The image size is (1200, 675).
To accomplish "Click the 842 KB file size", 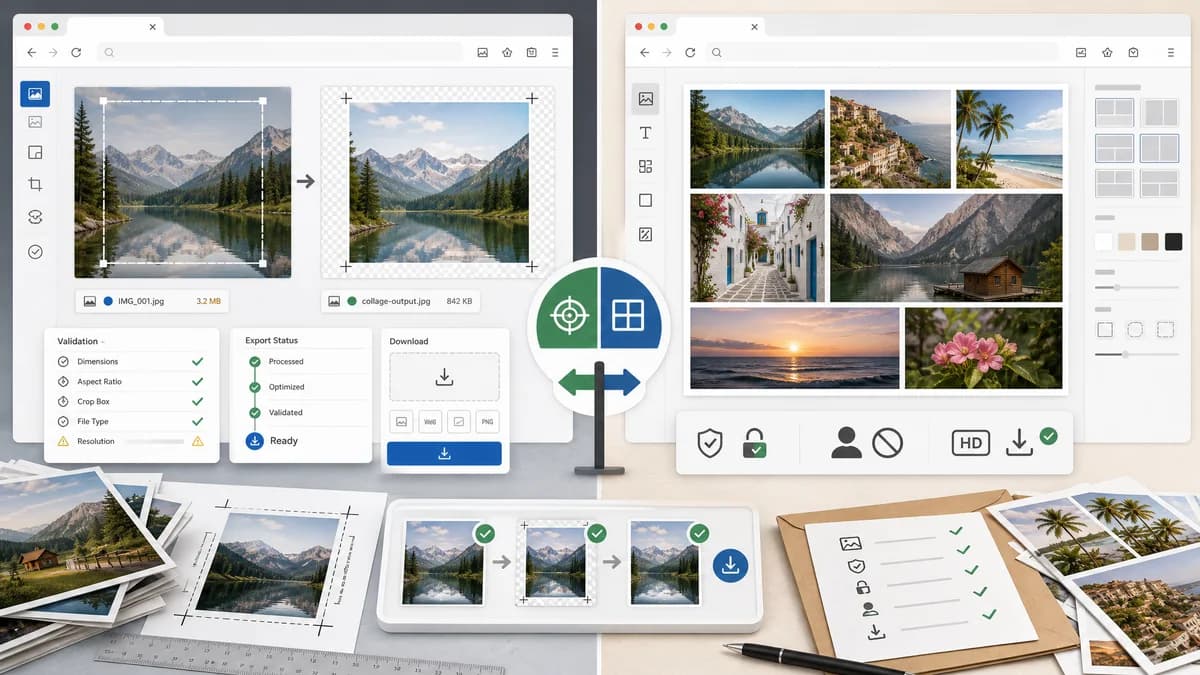I will pos(460,300).
